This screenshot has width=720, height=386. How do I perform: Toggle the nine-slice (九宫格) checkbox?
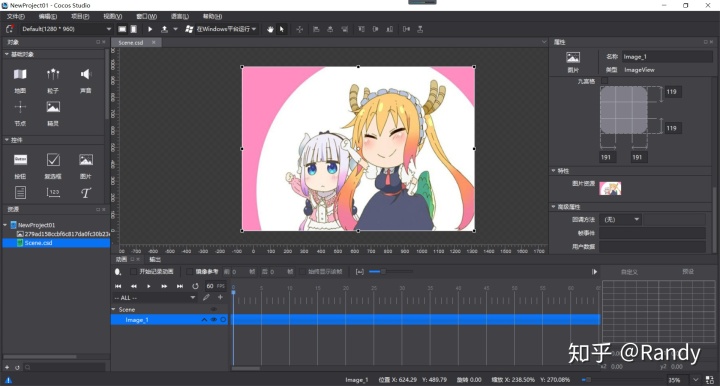tap(604, 81)
